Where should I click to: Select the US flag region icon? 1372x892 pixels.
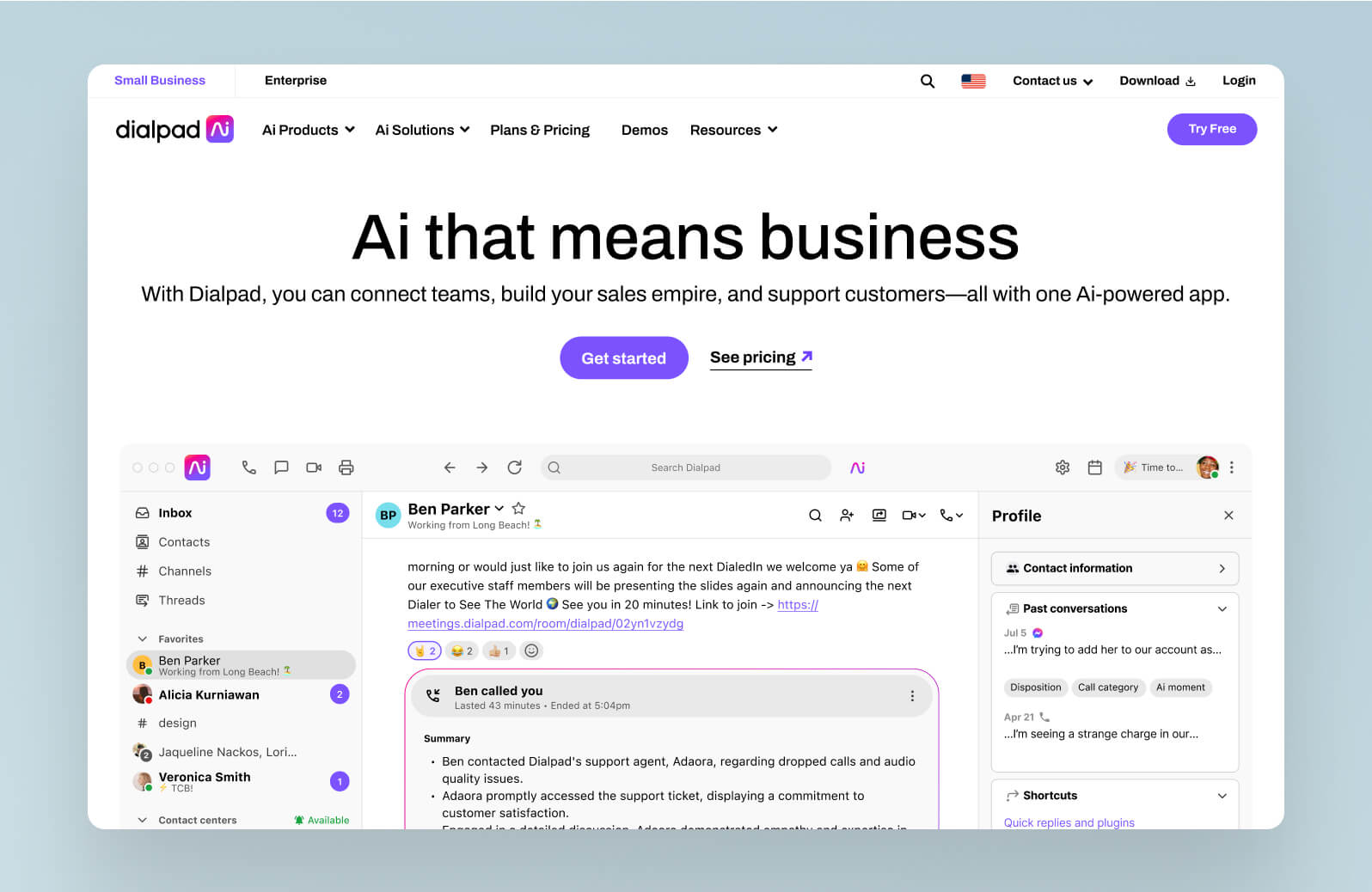tap(973, 81)
